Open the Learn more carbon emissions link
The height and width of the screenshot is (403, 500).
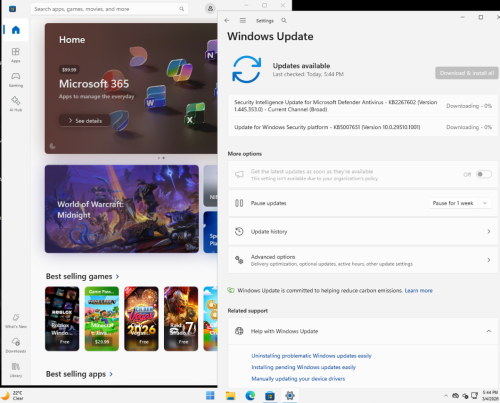(x=418, y=291)
